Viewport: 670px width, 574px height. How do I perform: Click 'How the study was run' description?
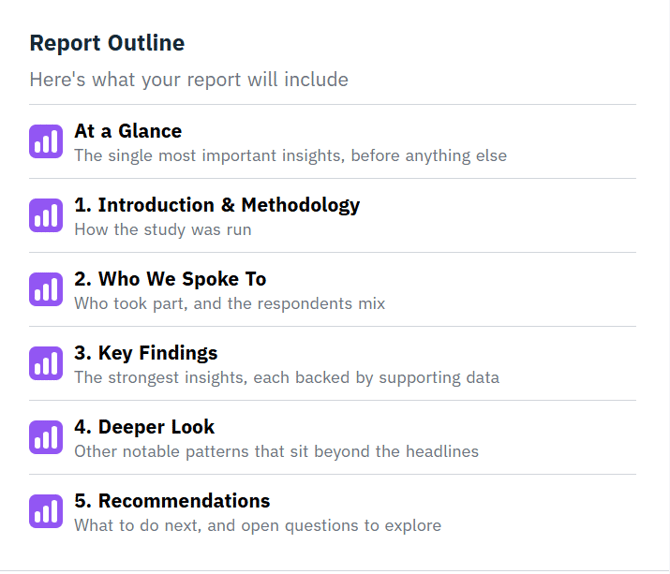click(163, 230)
